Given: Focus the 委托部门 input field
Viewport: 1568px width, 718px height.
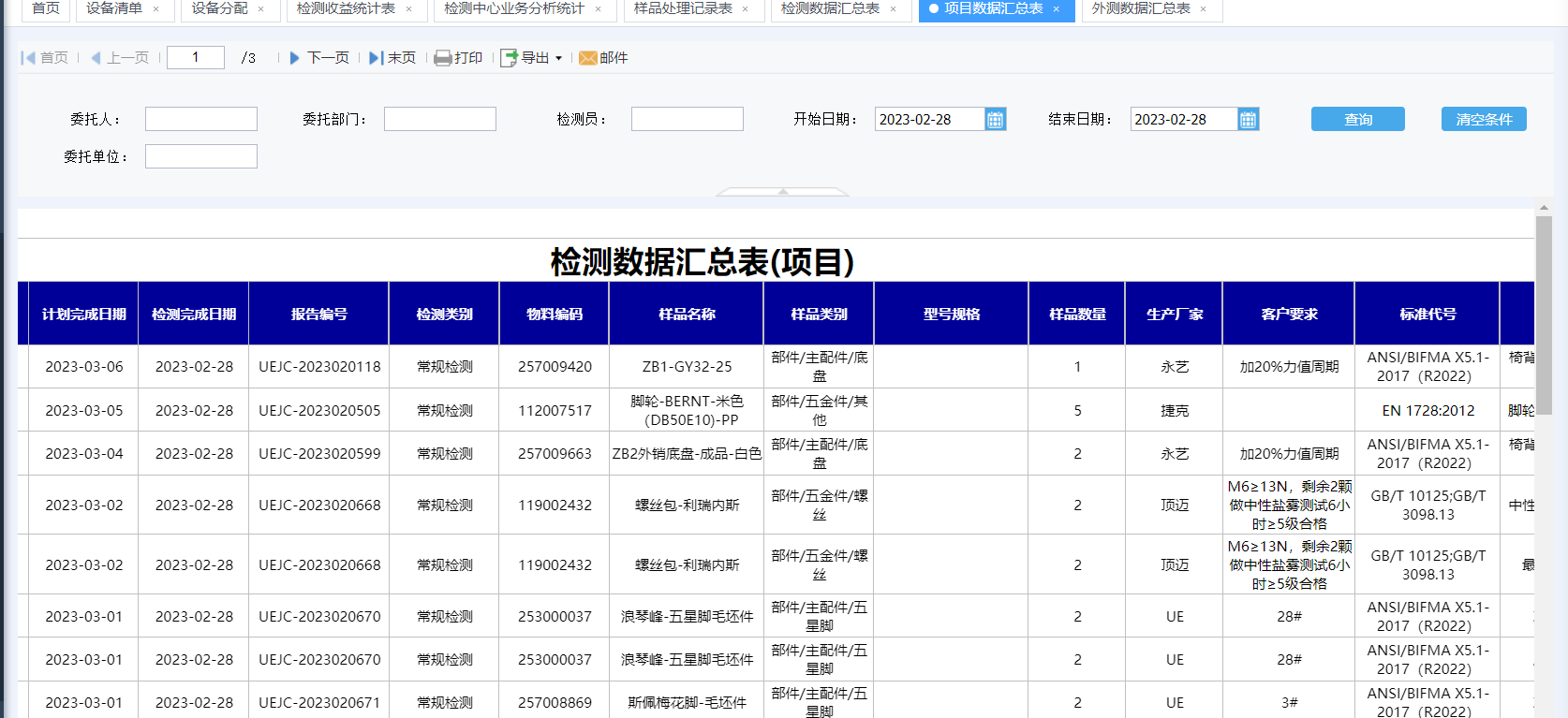Looking at the screenshot, I should coord(440,119).
